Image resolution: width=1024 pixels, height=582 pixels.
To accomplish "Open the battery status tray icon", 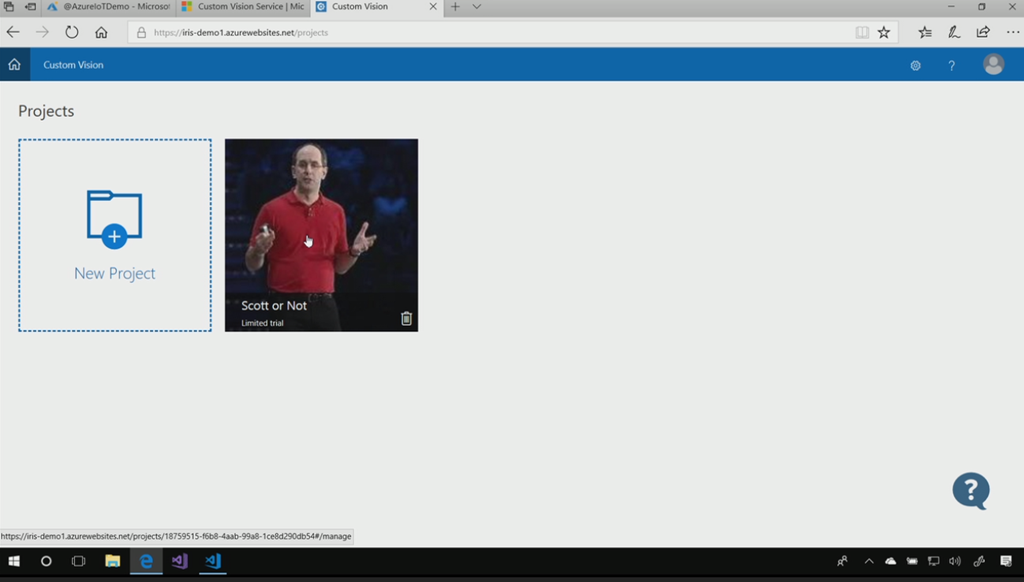I will coord(912,561).
